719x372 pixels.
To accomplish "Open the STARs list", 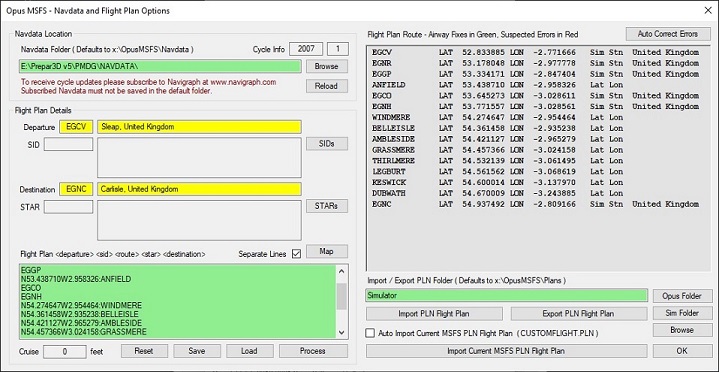I will click(x=326, y=206).
